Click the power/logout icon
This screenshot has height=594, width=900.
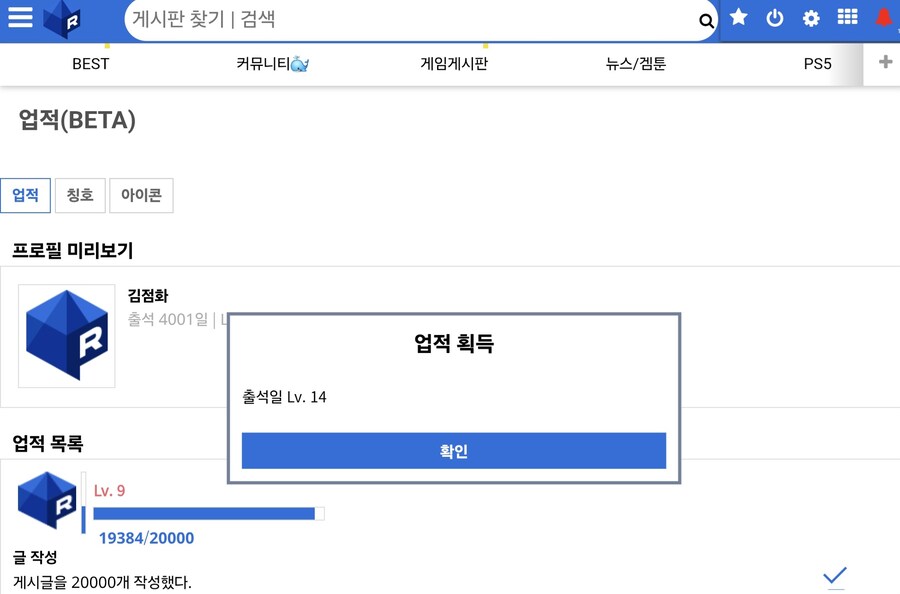tap(774, 18)
